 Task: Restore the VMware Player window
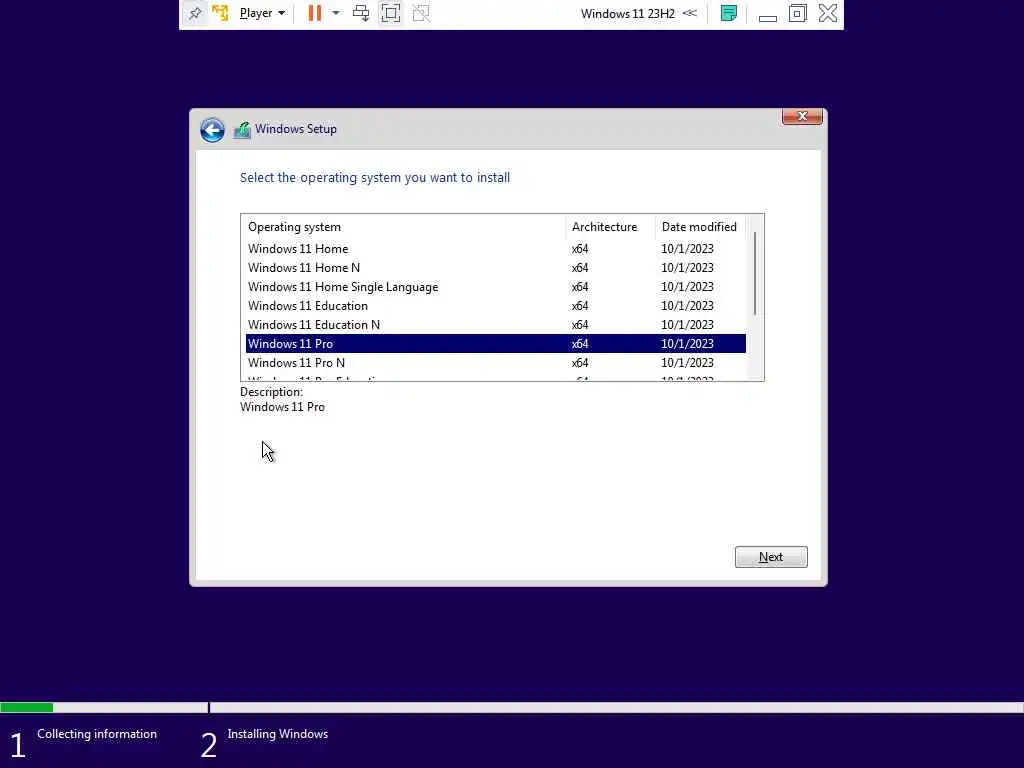[x=797, y=13]
